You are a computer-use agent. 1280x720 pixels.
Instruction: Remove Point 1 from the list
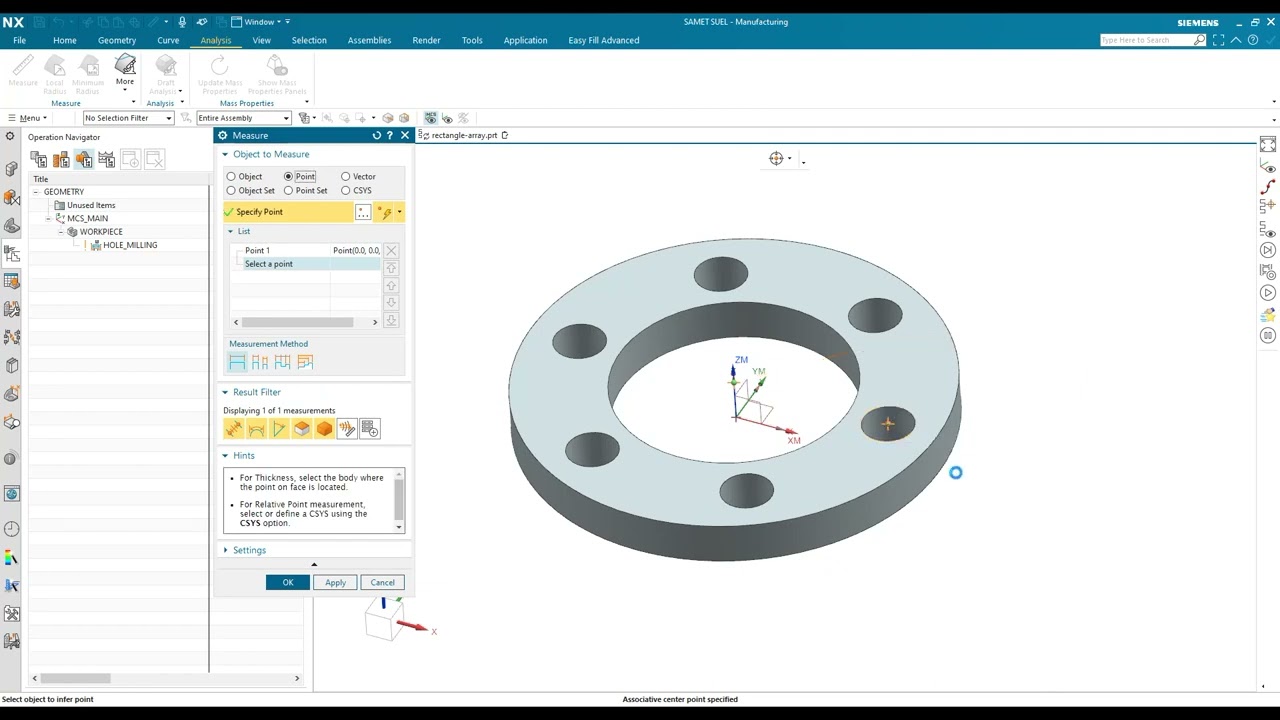[391, 250]
